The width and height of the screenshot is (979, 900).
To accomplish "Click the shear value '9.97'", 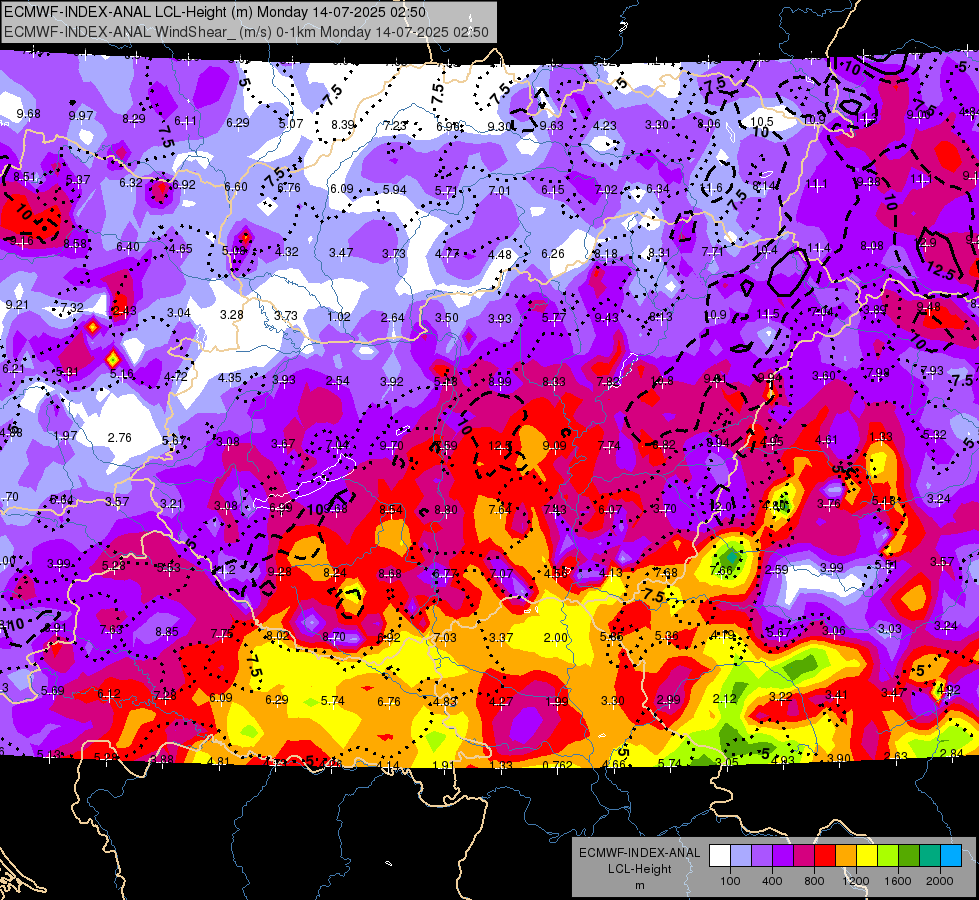I will pos(81,116).
